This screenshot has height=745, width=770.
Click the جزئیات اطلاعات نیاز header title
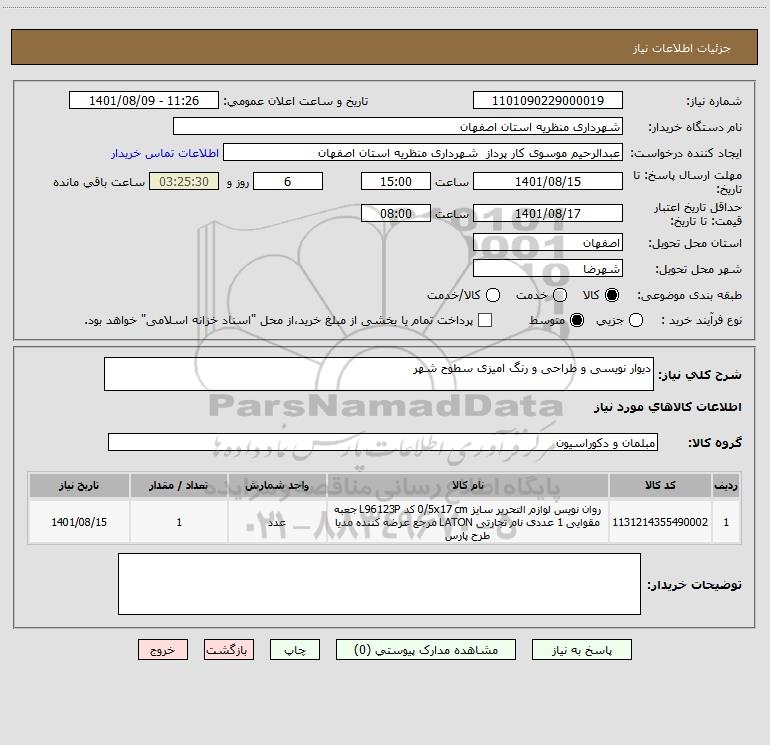click(x=681, y=48)
